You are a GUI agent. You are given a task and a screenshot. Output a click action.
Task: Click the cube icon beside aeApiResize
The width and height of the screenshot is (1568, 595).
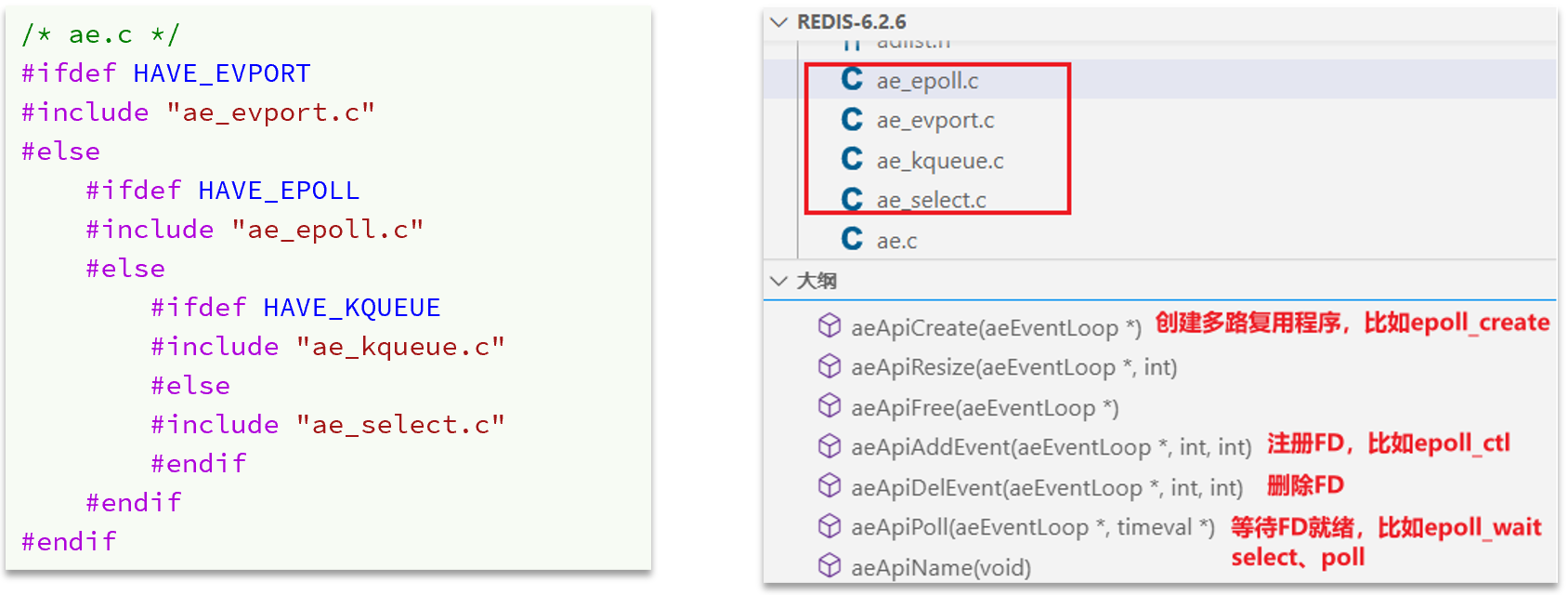click(829, 367)
